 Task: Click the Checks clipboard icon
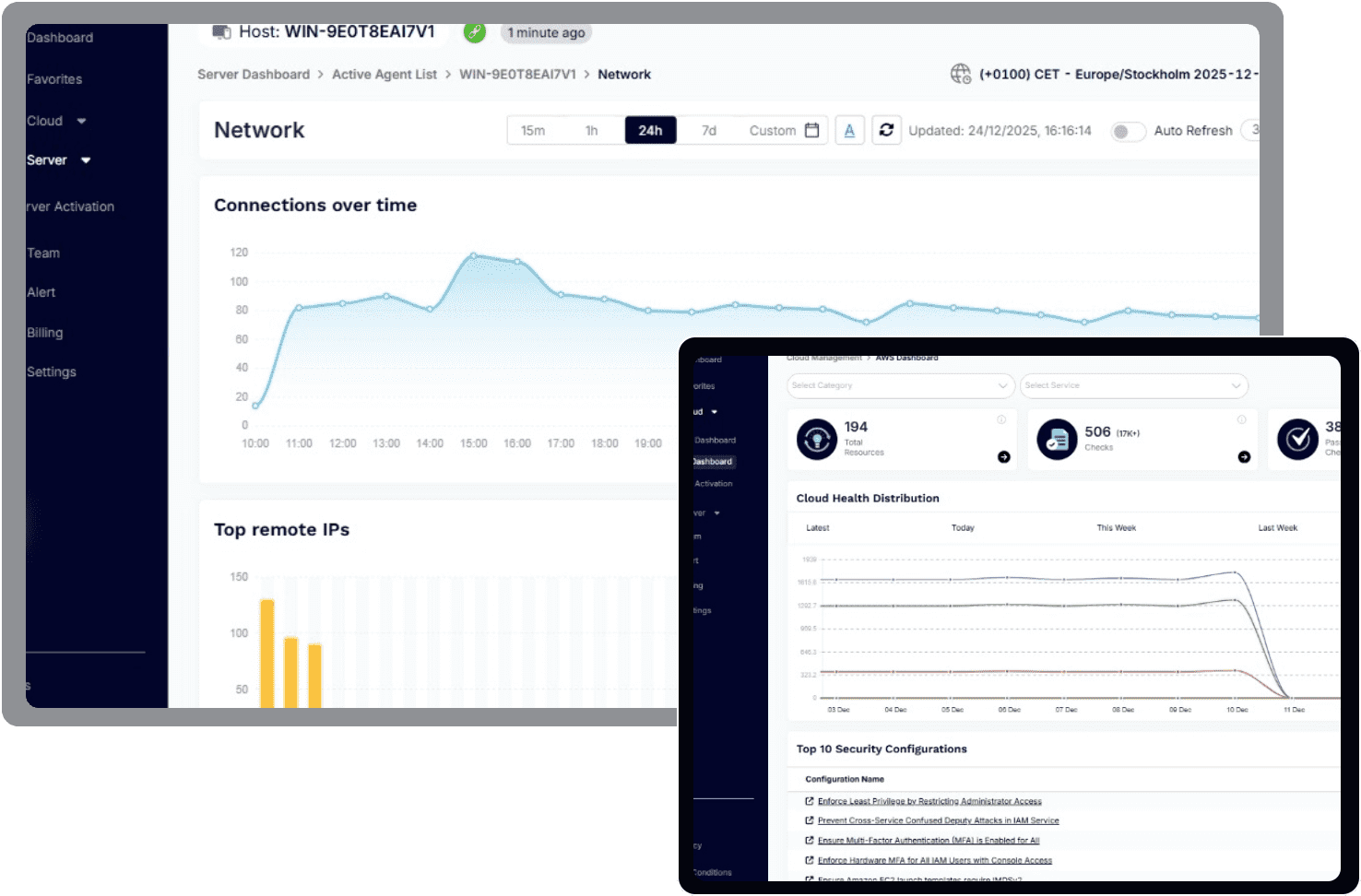(1057, 440)
